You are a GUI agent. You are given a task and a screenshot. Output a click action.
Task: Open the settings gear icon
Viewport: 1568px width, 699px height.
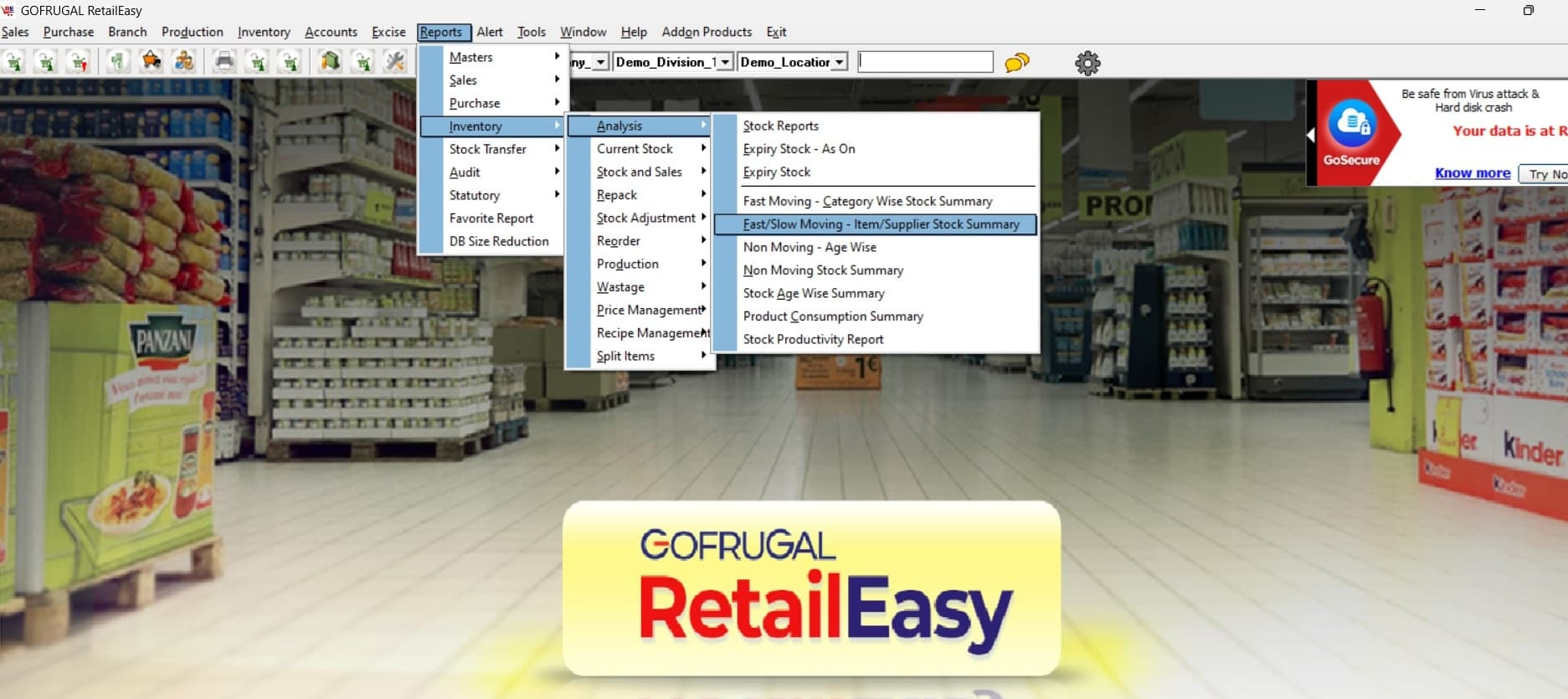point(1087,63)
